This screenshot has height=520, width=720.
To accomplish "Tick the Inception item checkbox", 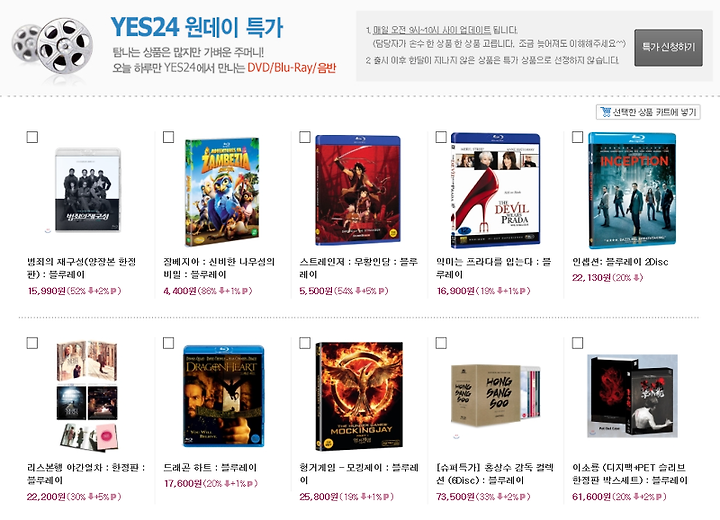I will (x=577, y=137).
